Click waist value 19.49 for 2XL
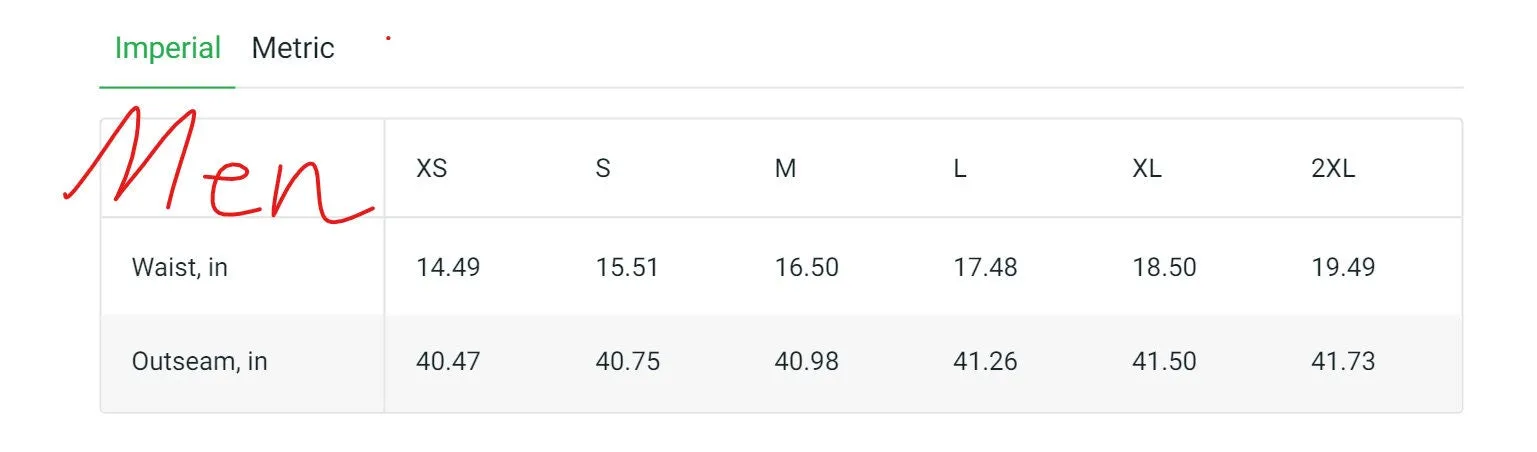The width and height of the screenshot is (1537, 452). click(x=1343, y=268)
